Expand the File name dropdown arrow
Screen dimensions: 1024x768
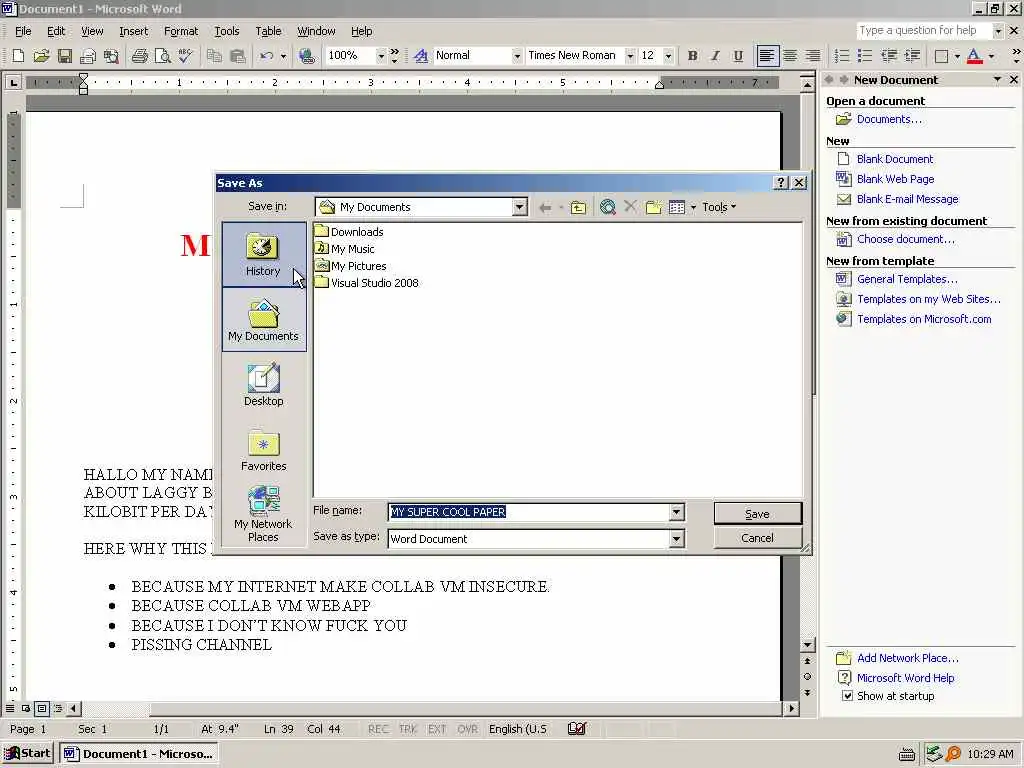677,512
